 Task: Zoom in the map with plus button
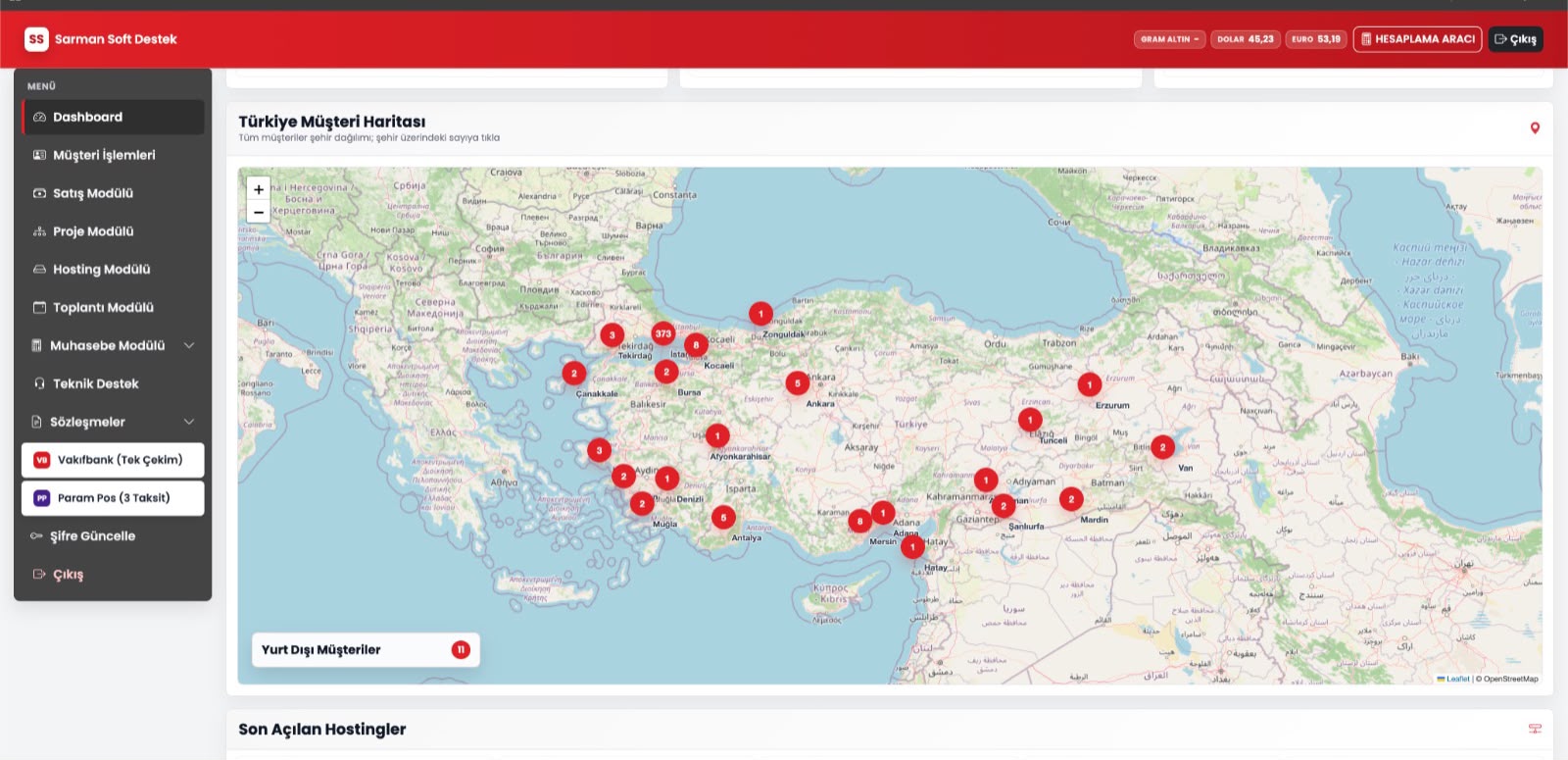(x=259, y=189)
